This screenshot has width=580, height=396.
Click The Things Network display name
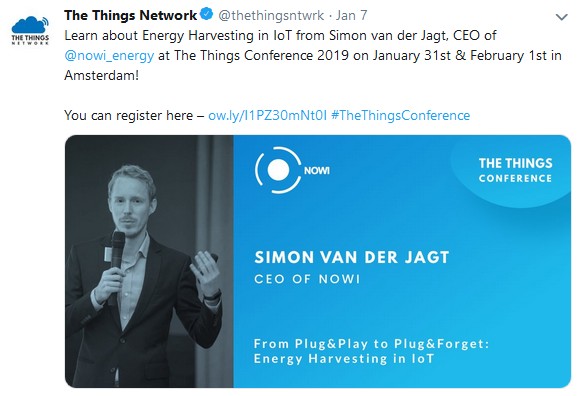coord(130,15)
